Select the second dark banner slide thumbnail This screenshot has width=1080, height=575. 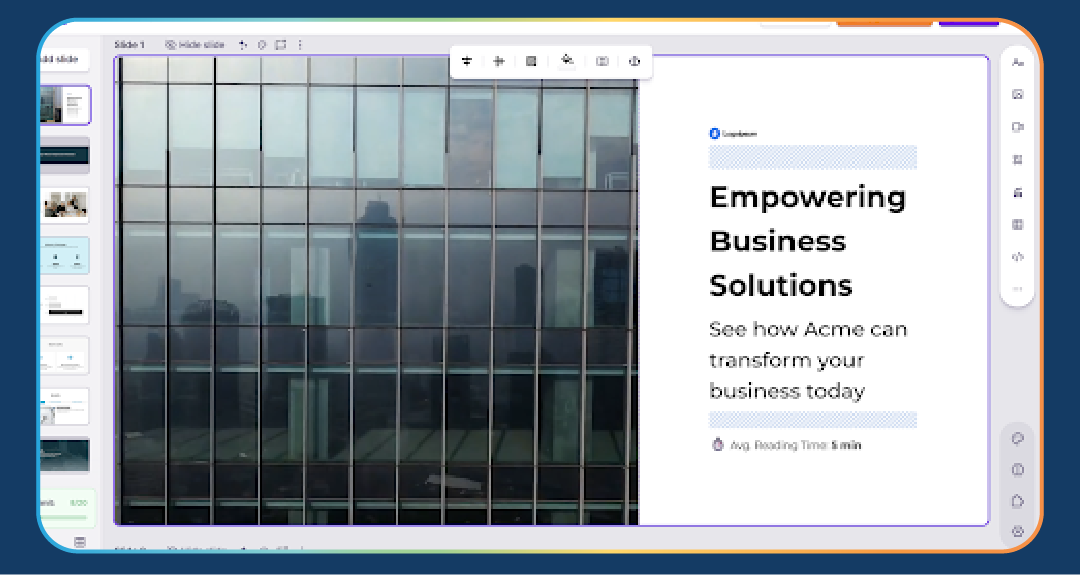click(x=65, y=155)
